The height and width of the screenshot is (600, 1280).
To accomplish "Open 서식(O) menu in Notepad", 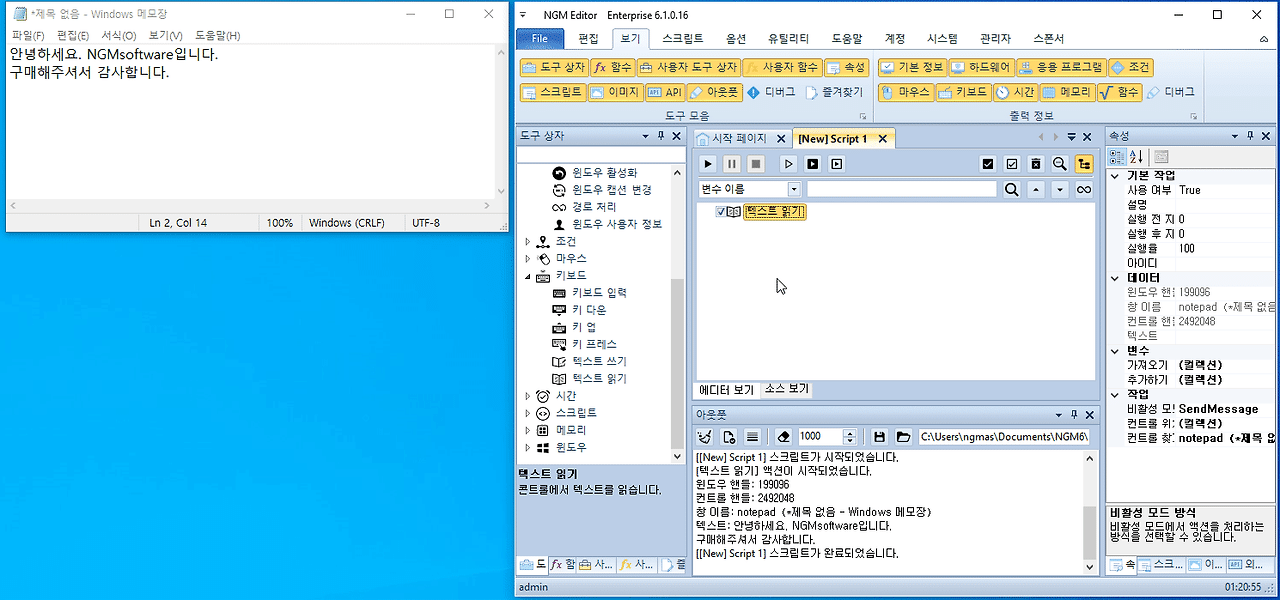I will (x=118, y=36).
